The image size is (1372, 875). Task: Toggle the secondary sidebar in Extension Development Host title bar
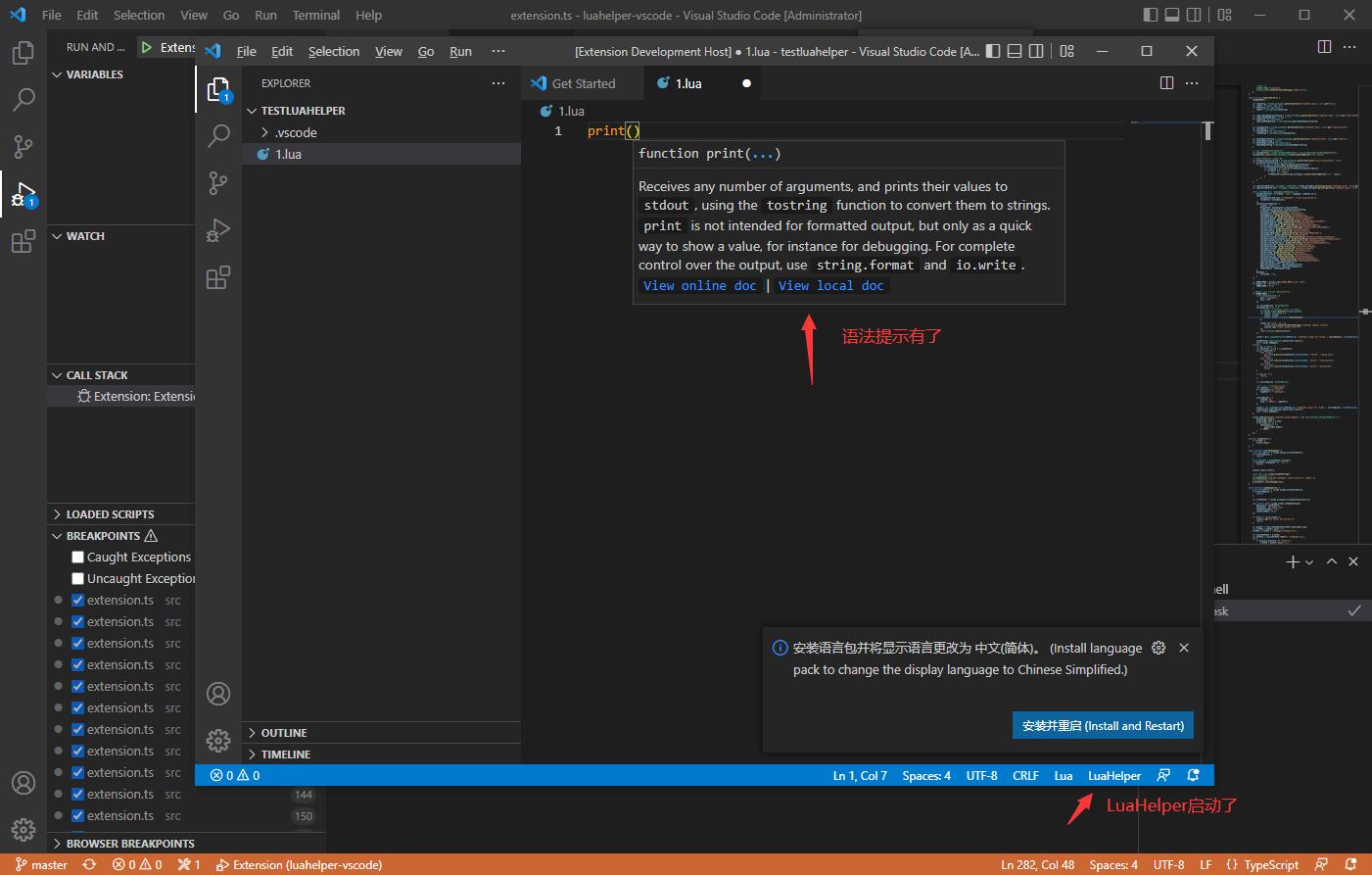click(1036, 51)
